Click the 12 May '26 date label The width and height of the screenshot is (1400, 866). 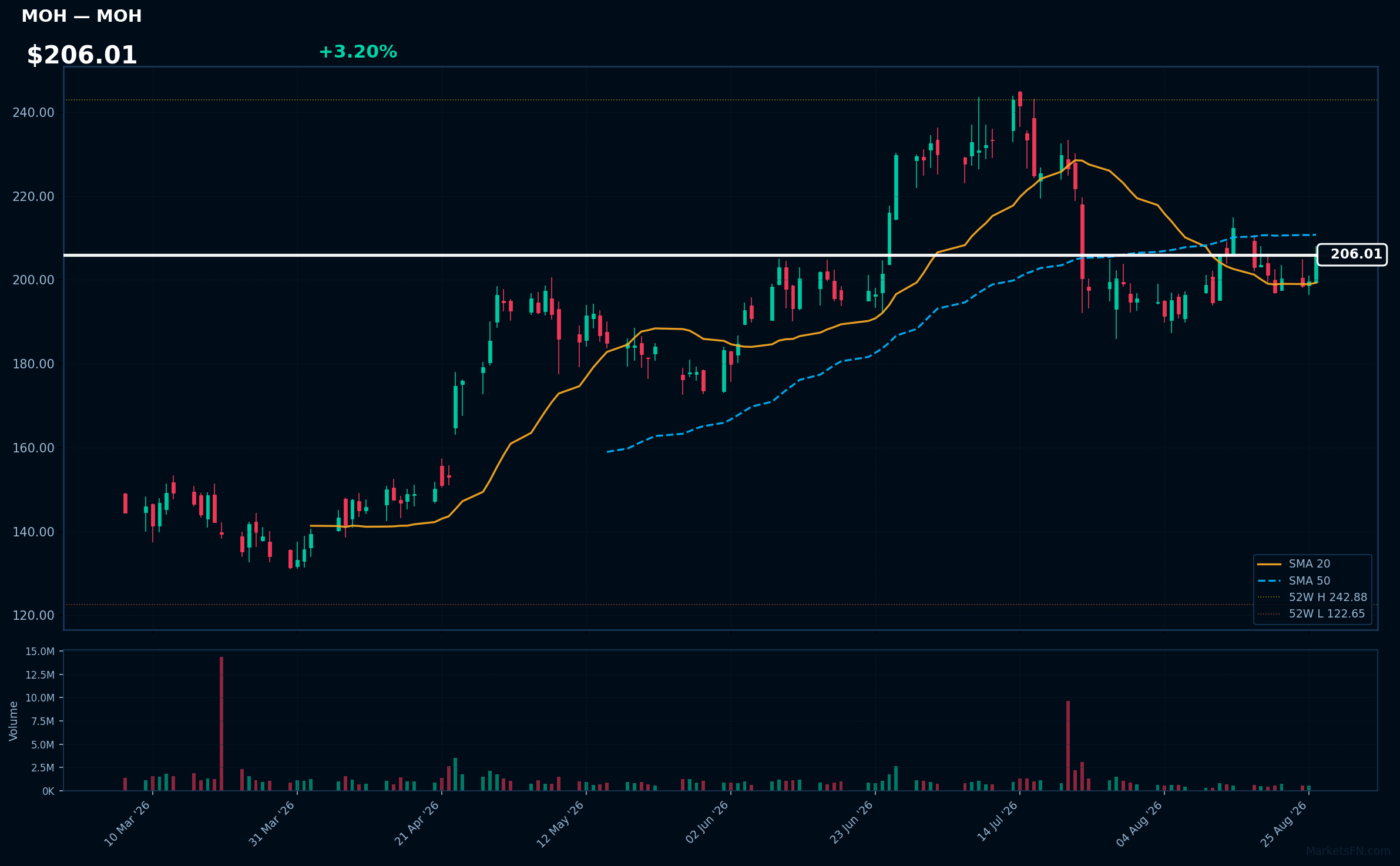pos(560,824)
